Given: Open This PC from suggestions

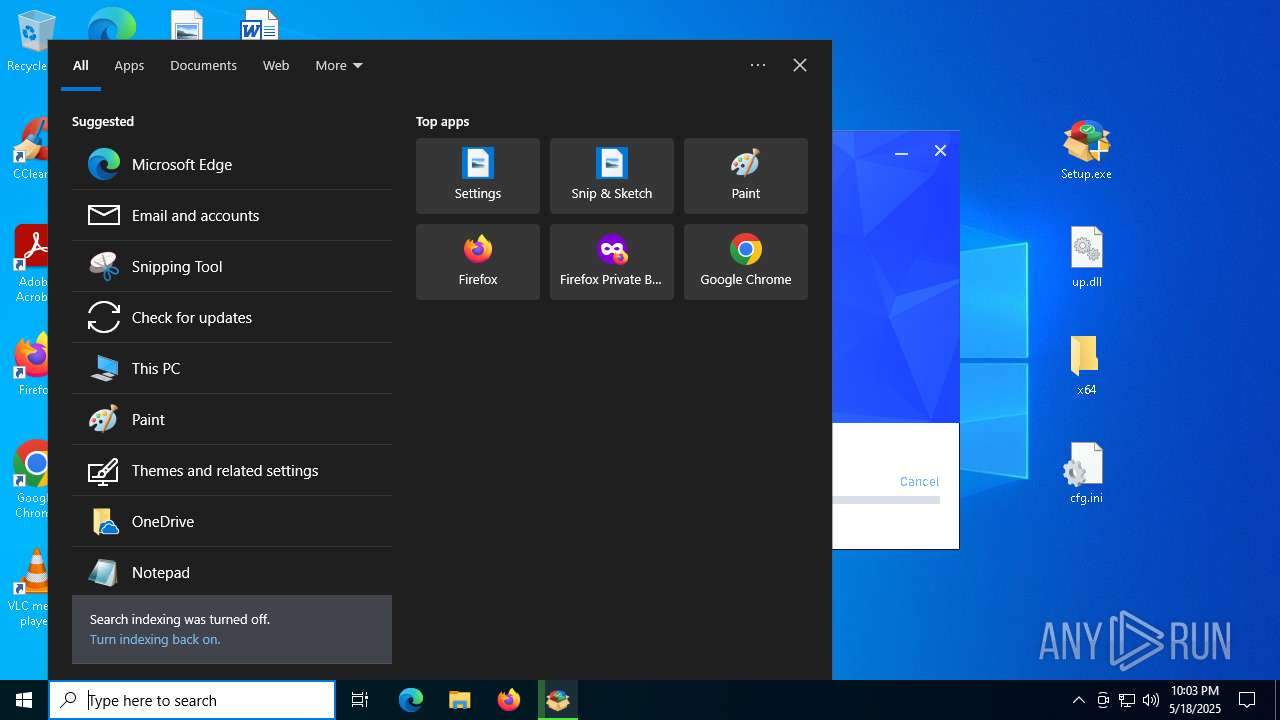Looking at the screenshot, I should [232, 368].
